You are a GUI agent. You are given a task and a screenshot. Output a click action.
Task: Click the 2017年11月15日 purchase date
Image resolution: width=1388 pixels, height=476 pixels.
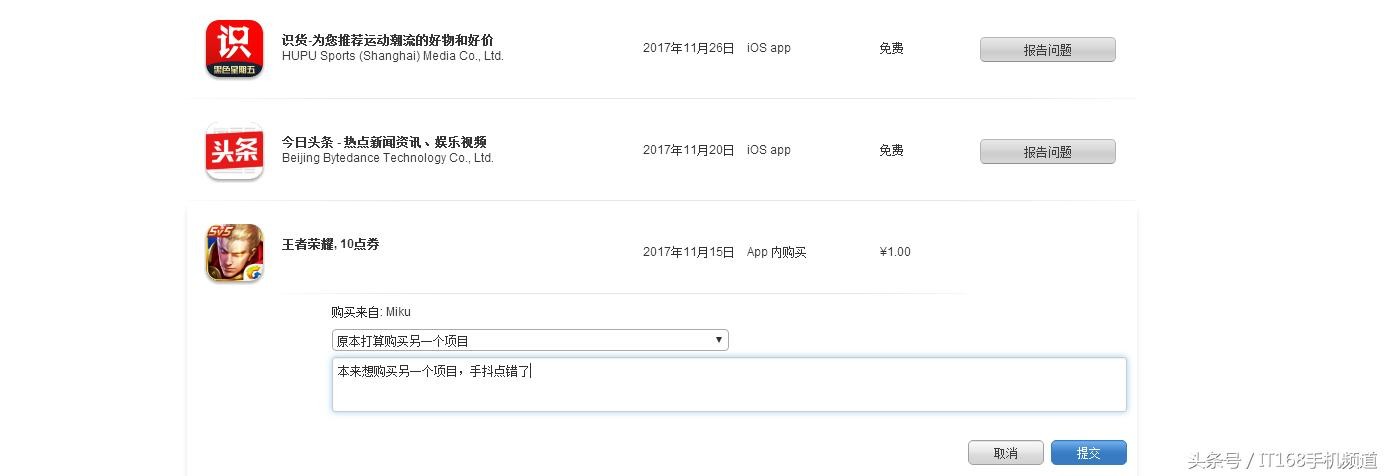[x=688, y=252]
